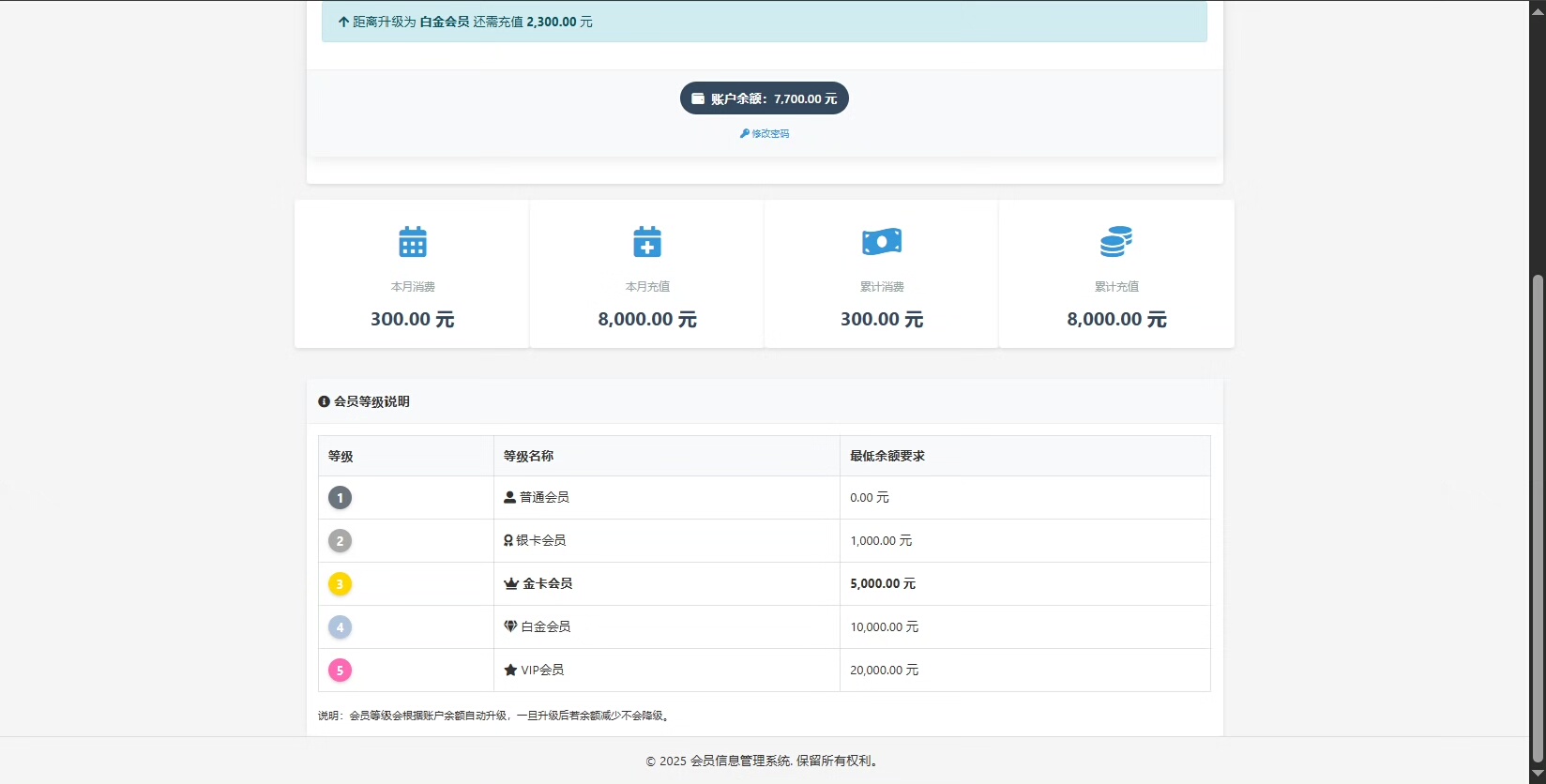The image size is (1546, 784).
Task: Click the 最低余额要求 column header
Action: click(887, 456)
